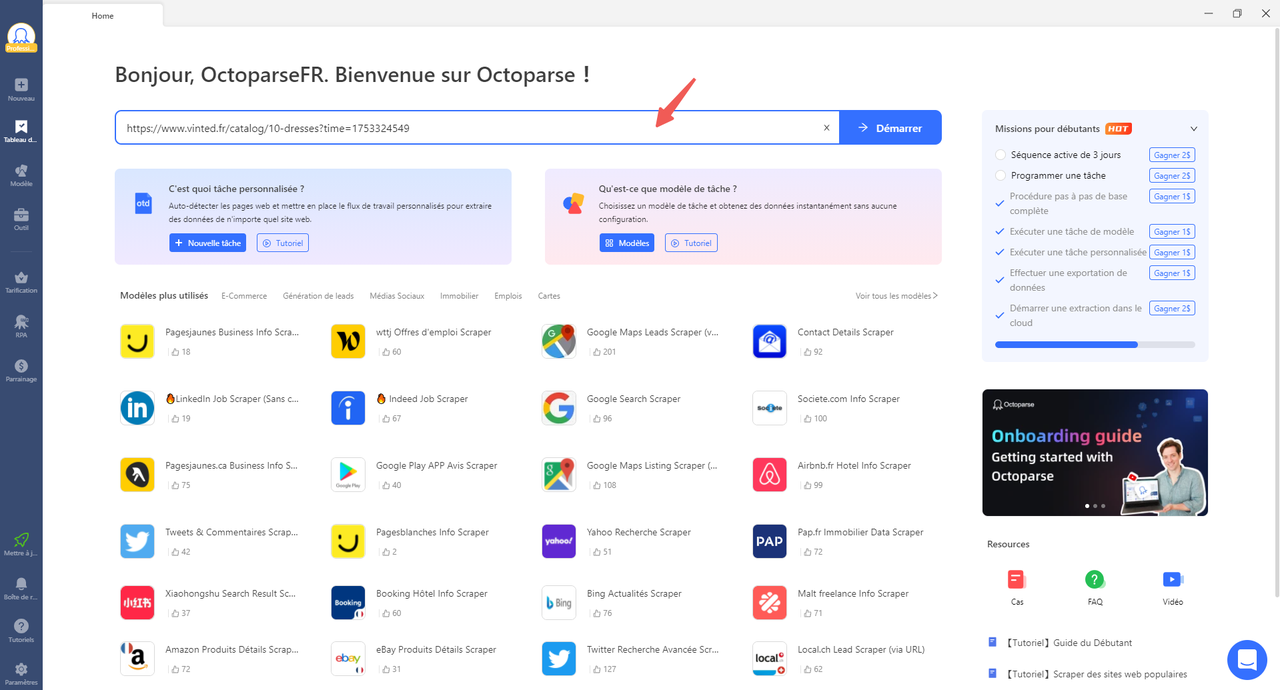Click the LinkedIn Job Scraper icon
1280x690 pixels.
tap(137, 408)
